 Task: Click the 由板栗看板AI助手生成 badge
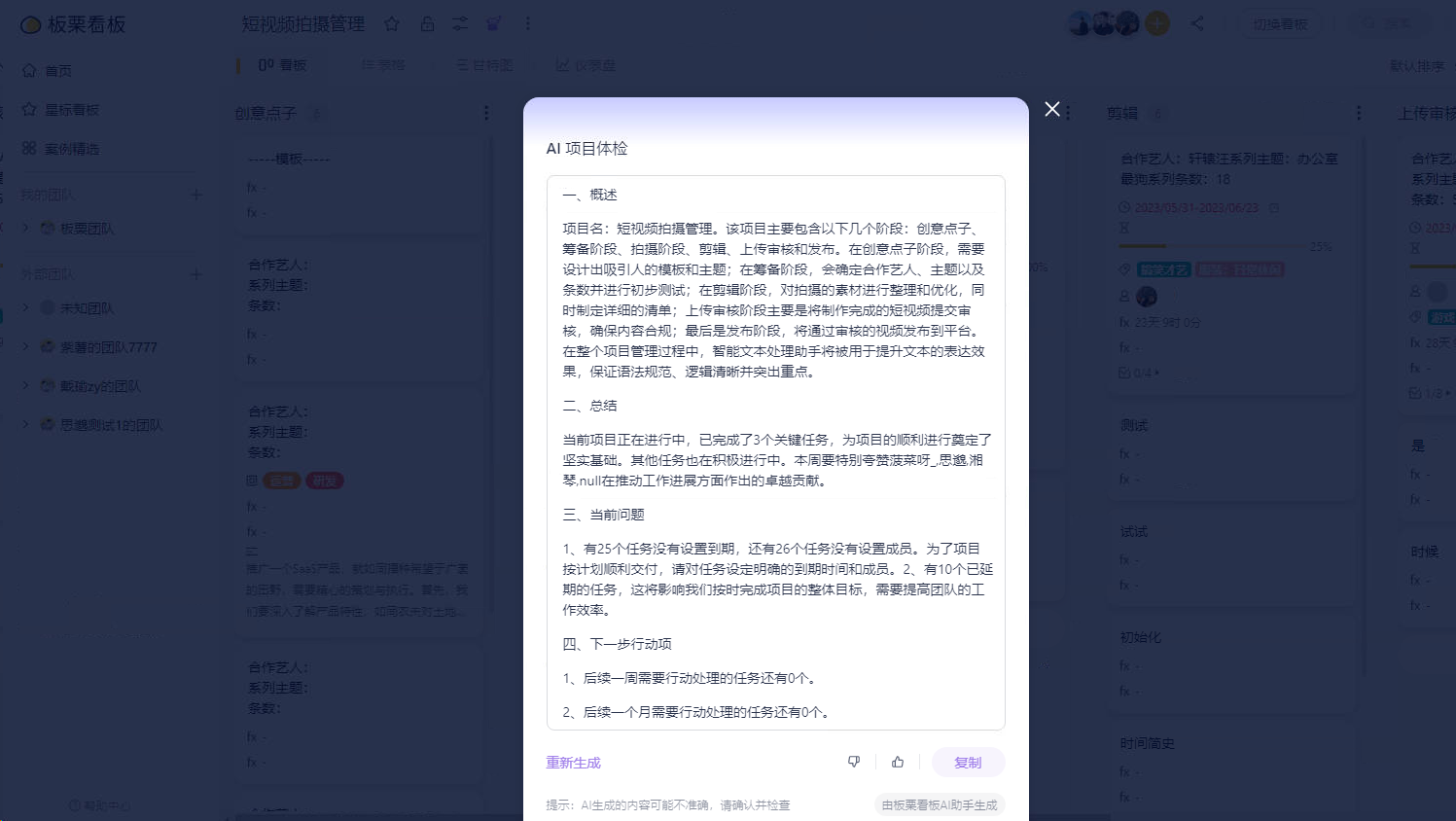click(x=940, y=805)
